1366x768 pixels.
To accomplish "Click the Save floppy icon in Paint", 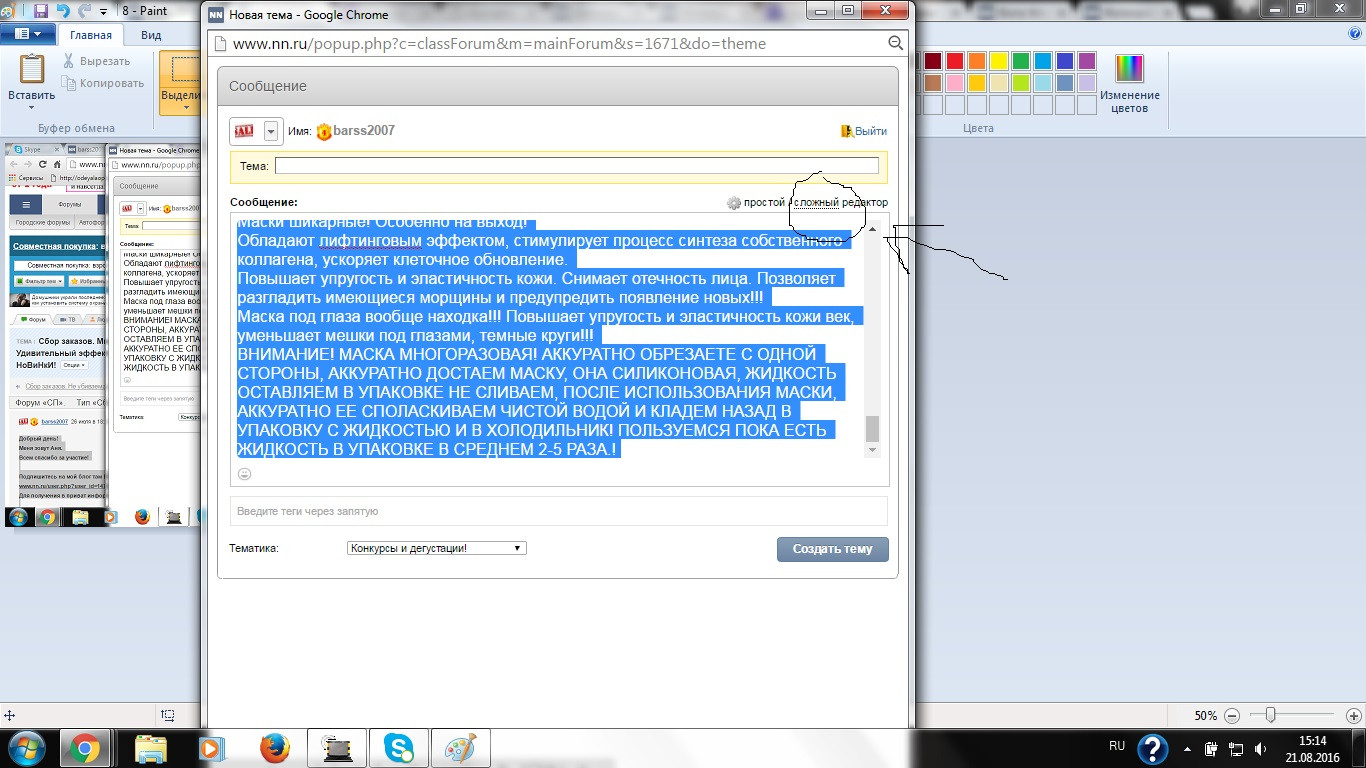I will coord(41,11).
